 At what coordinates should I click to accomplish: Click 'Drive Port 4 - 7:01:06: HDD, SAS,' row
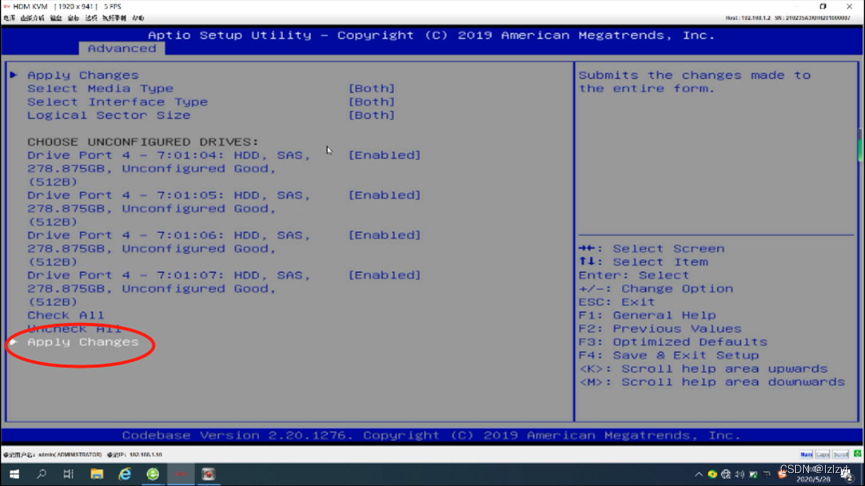pyautogui.click(x=169, y=235)
